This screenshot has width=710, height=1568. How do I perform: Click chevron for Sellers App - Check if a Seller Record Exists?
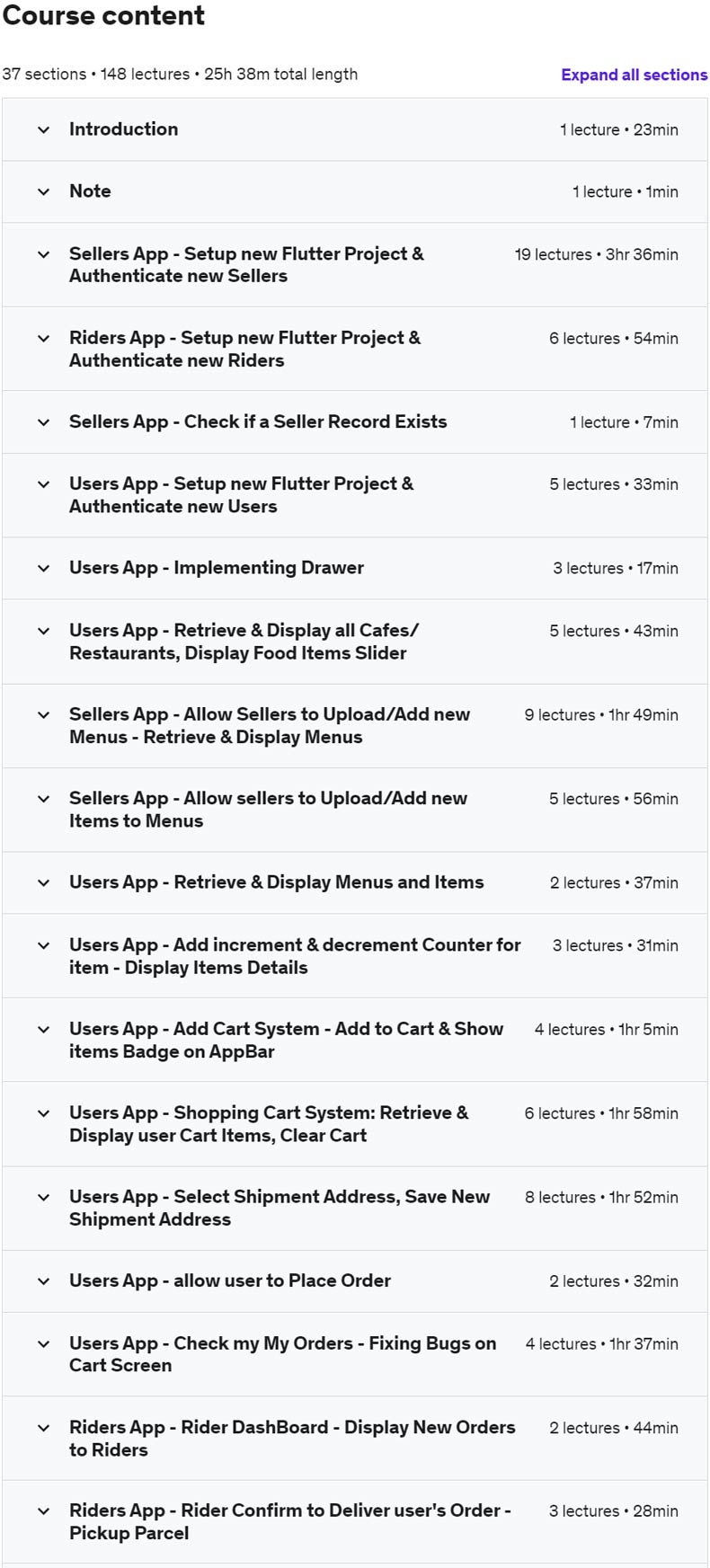point(44,422)
